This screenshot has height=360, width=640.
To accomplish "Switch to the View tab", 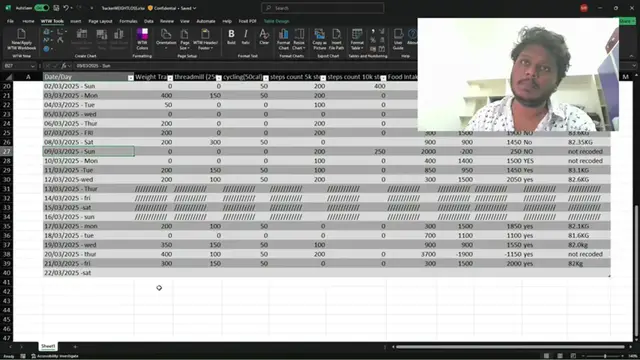I will tap(185, 21).
